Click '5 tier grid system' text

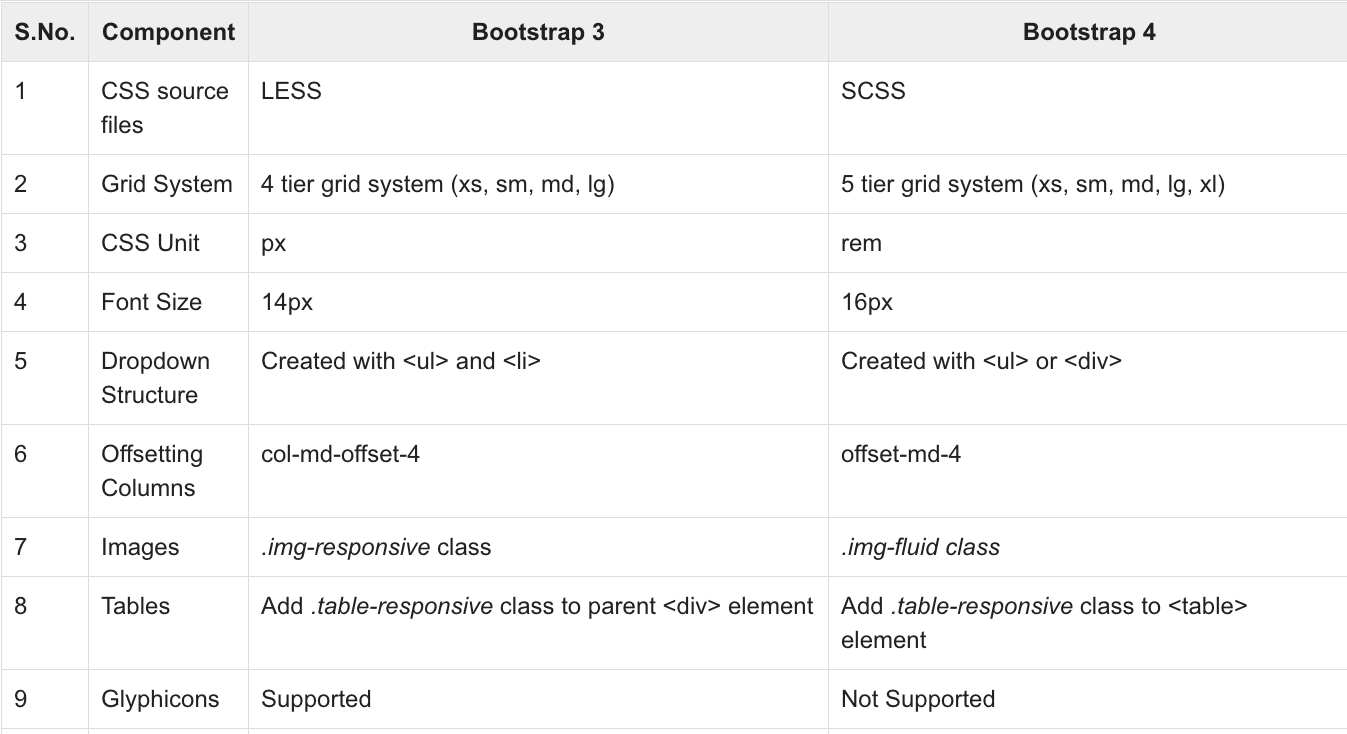pyautogui.click(x=933, y=184)
